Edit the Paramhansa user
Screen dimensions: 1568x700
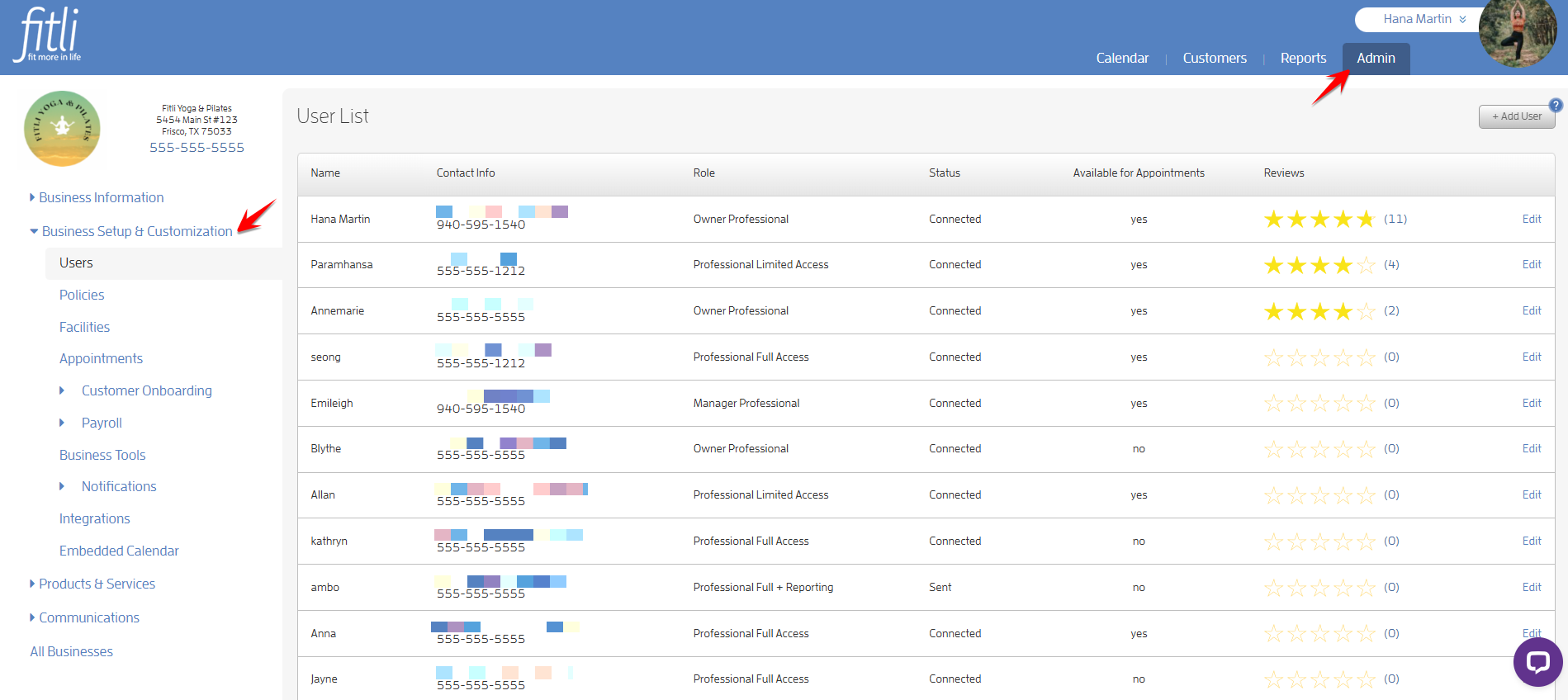(x=1532, y=264)
